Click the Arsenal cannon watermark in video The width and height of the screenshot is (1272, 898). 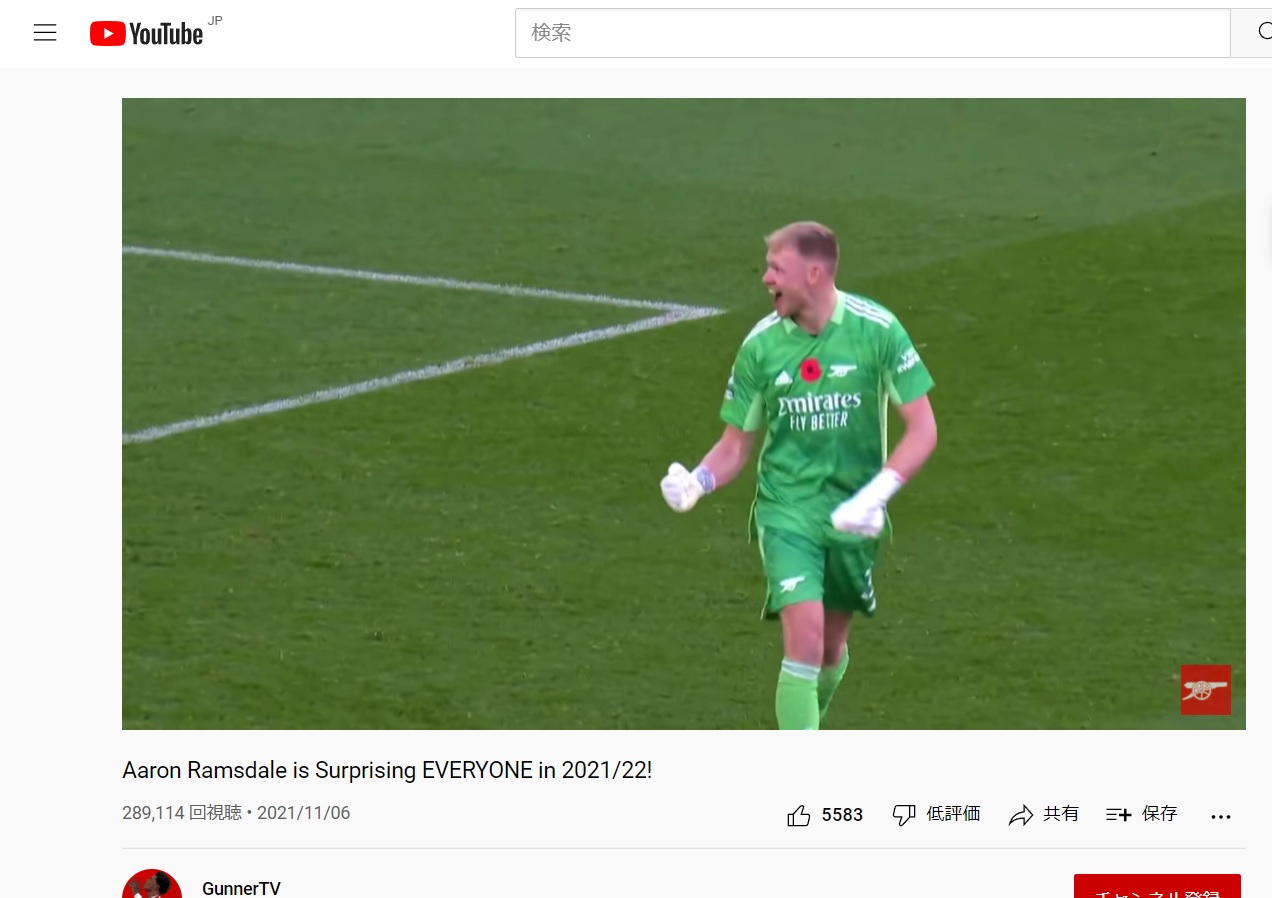click(x=1205, y=690)
